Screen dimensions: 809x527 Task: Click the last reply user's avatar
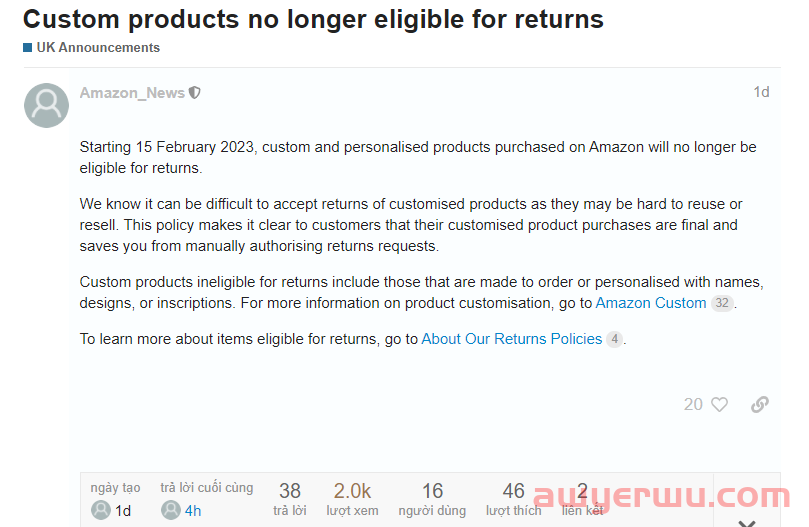pyautogui.click(x=171, y=510)
